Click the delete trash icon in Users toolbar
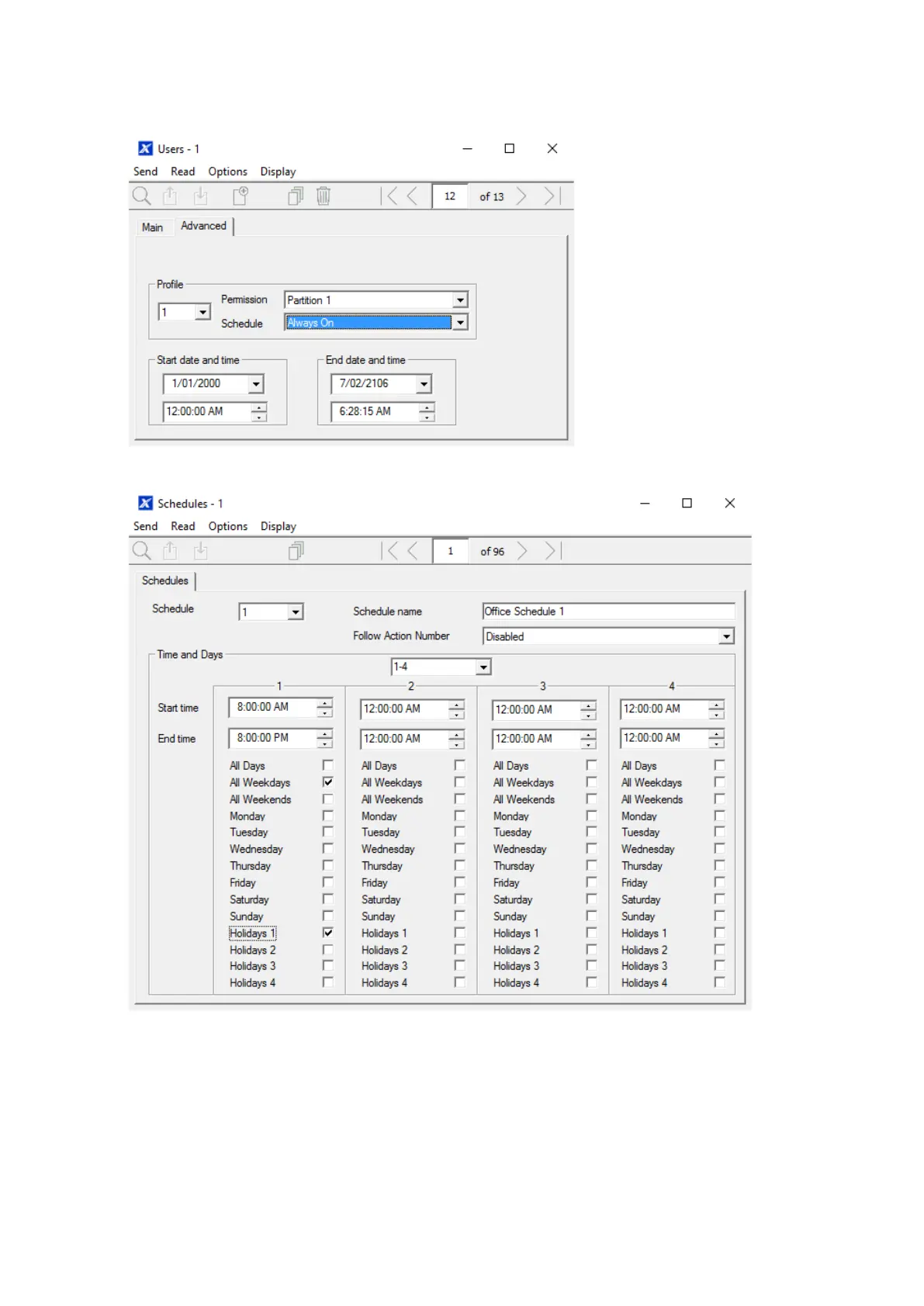The image size is (924, 1306). (x=324, y=196)
